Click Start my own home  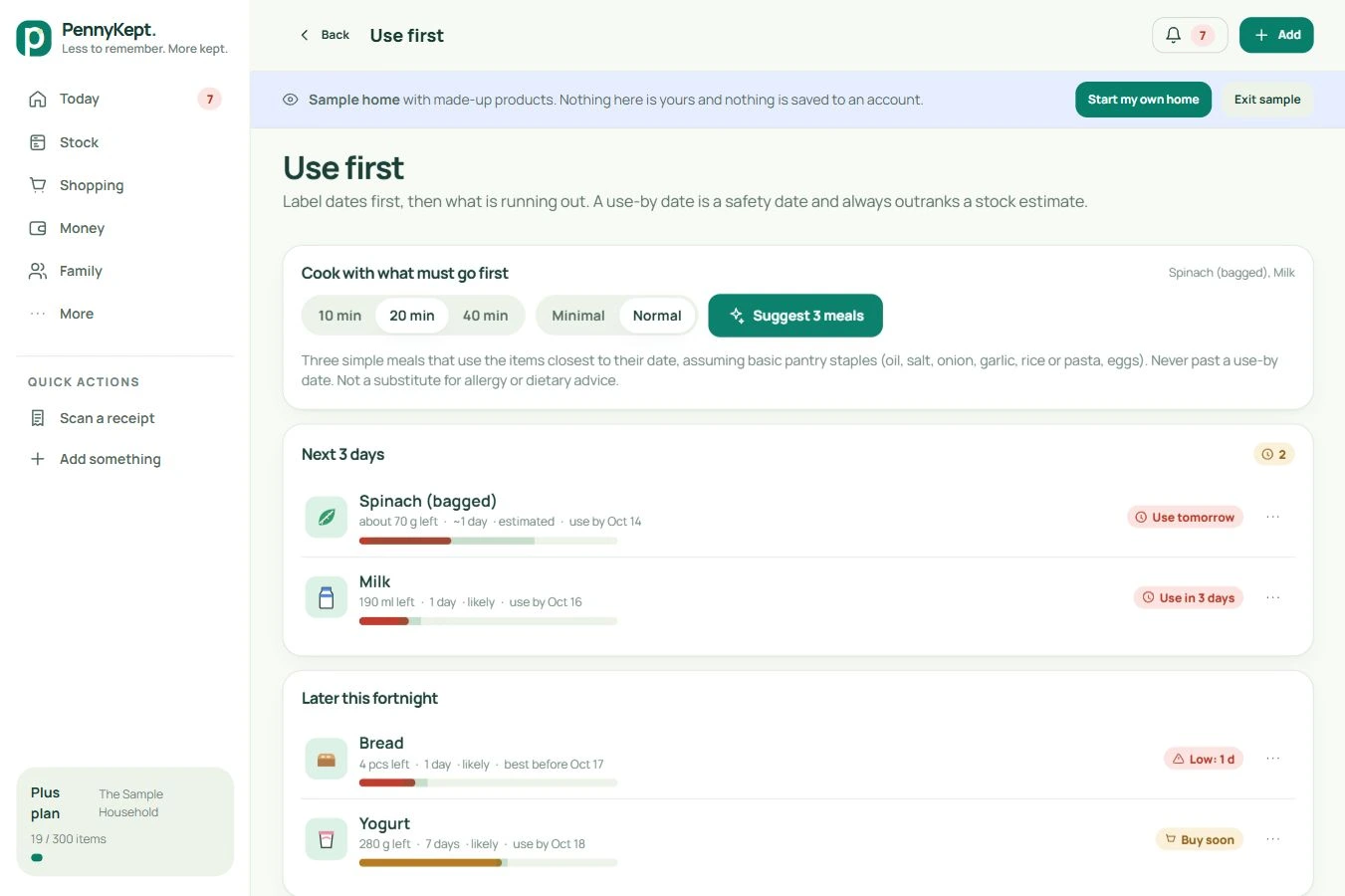pyautogui.click(x=1143, y=100)
